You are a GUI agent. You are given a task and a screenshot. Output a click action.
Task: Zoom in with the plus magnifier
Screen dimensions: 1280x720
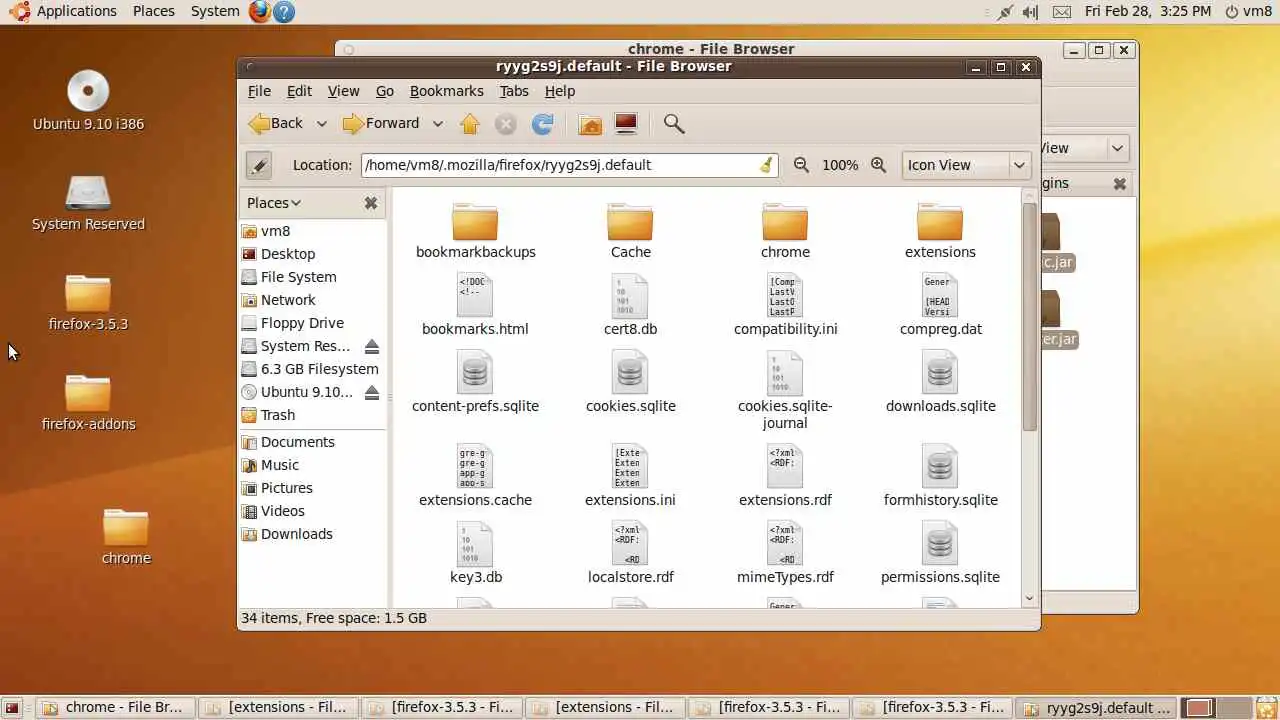click(x=879, y=165)
